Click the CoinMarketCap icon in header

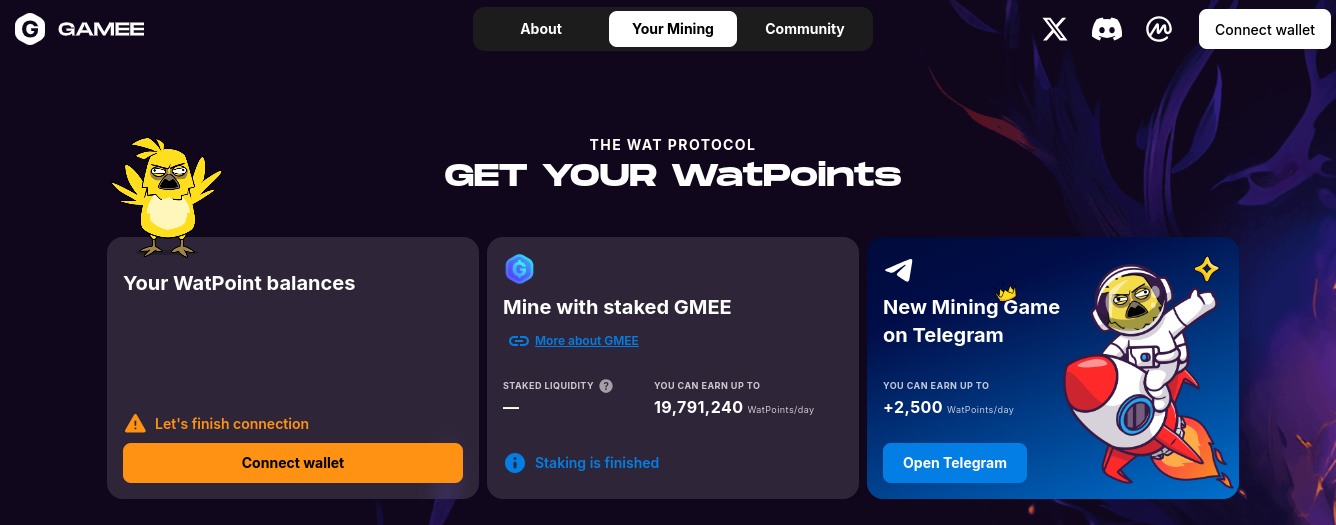tap(1159, 29)
